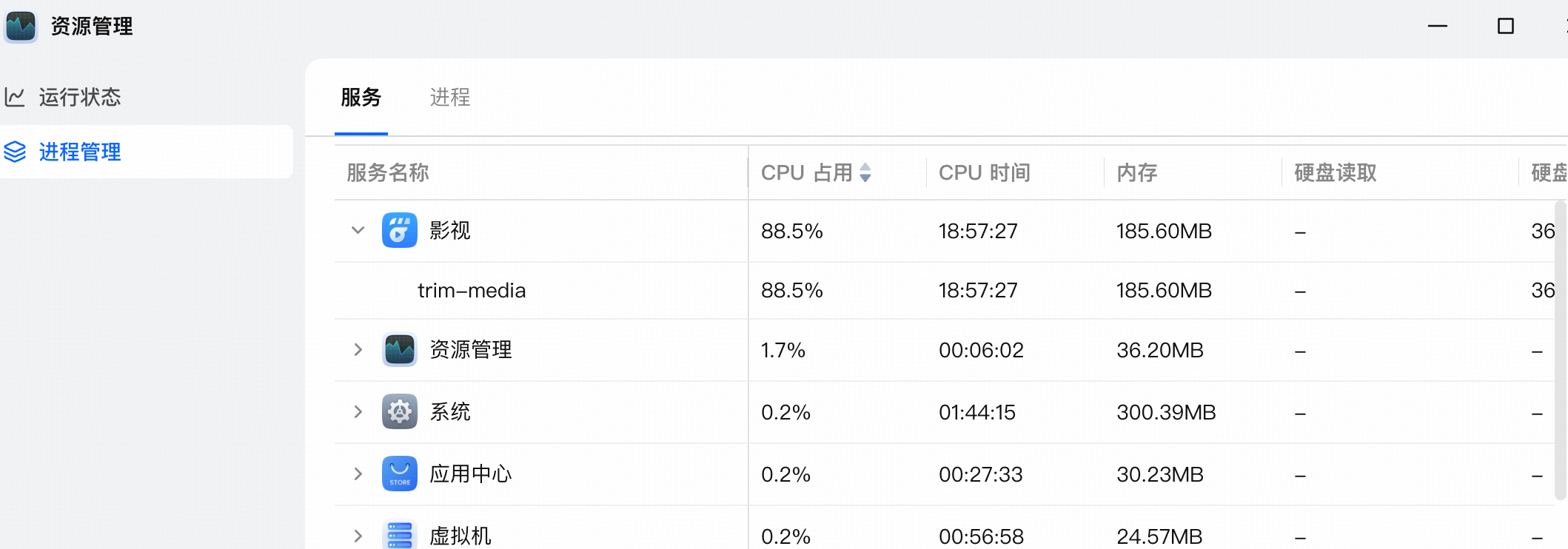
Task: Click the 影视 app icon
Action: [399, 231]
